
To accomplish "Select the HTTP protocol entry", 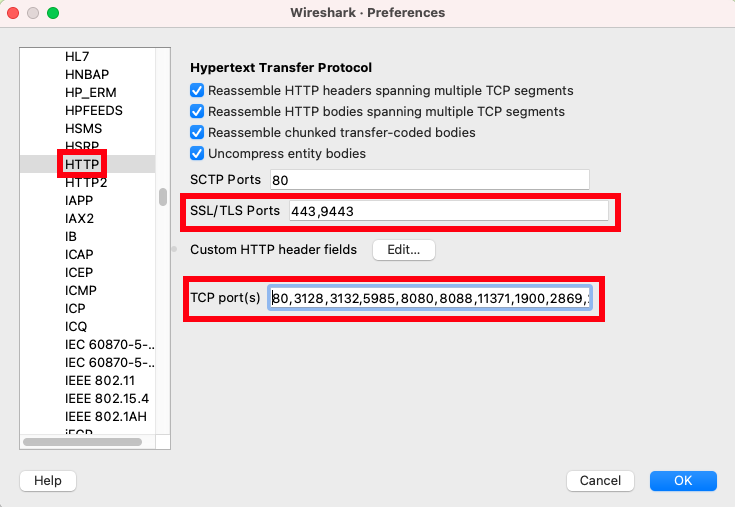I will (x=82, y=164).
